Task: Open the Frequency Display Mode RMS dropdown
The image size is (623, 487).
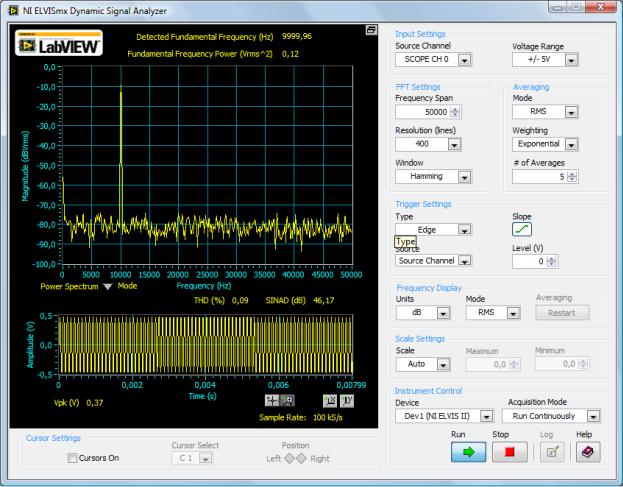Action: [x=493, y=313]
